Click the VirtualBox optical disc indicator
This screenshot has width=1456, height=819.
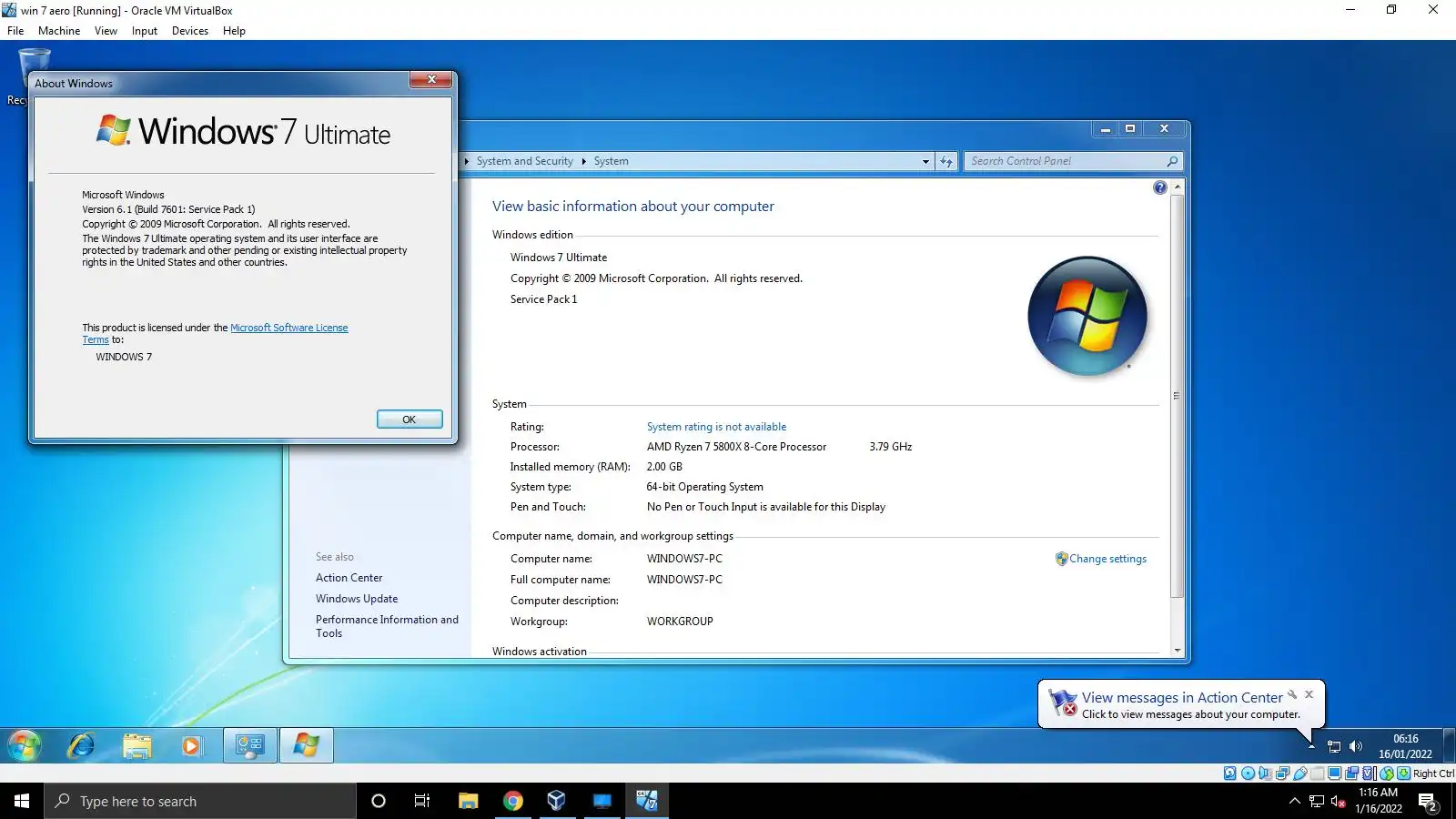pyautogui.click(x=1248, y=773)
